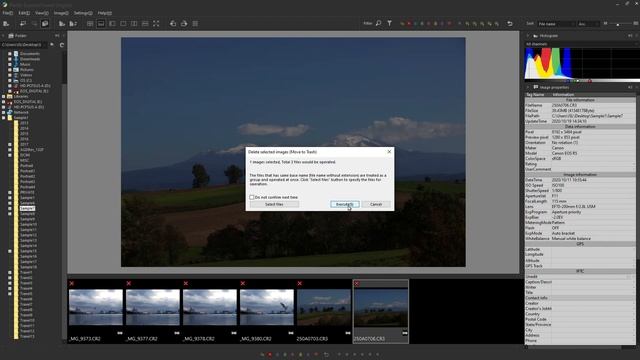
Task: Open the Asc sort order dropdown
Action: (589, 24)
